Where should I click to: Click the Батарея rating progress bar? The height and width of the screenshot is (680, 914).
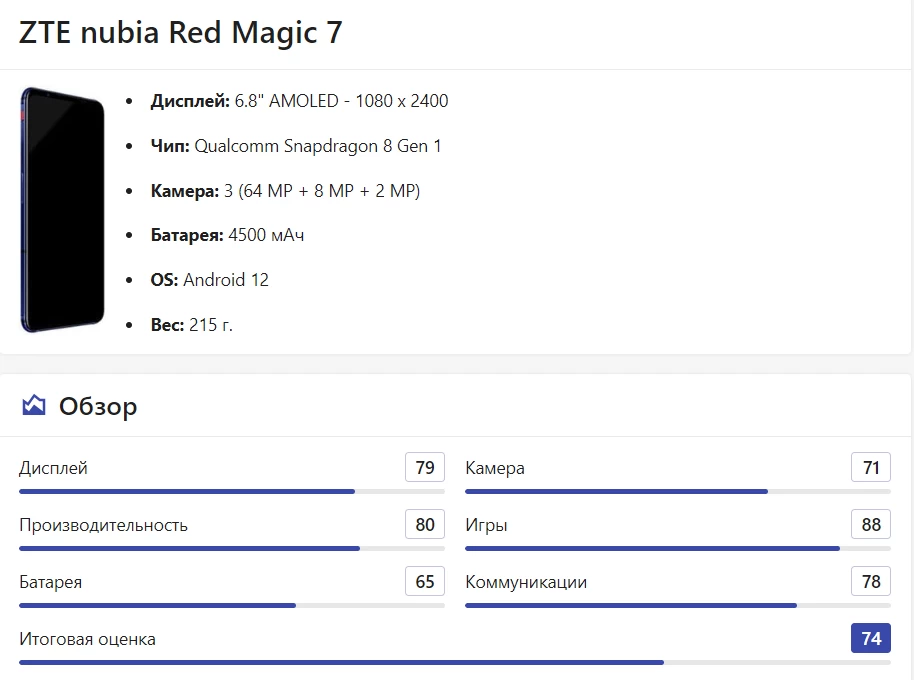click(x=231, y=605)
